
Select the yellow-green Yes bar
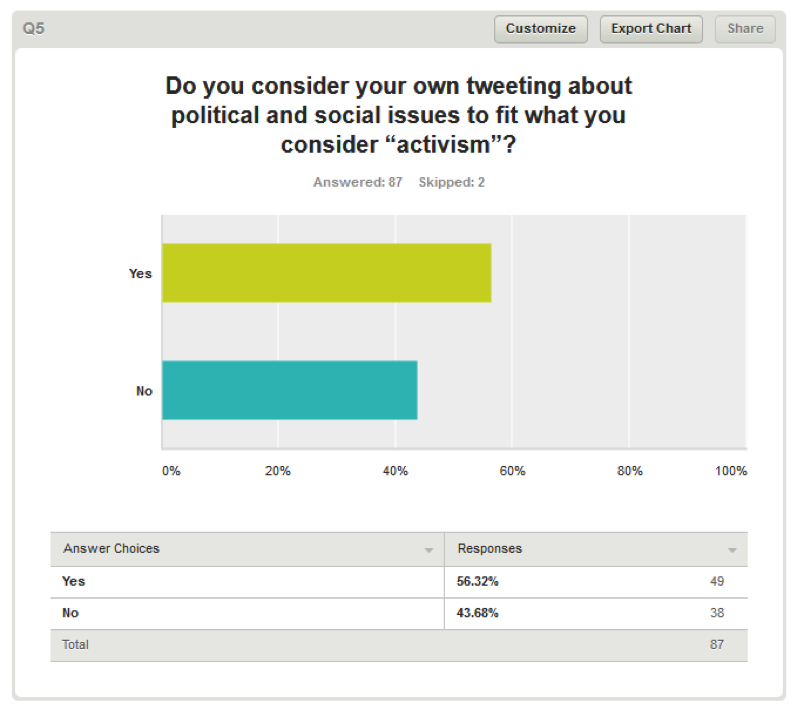tap(327, 273)
